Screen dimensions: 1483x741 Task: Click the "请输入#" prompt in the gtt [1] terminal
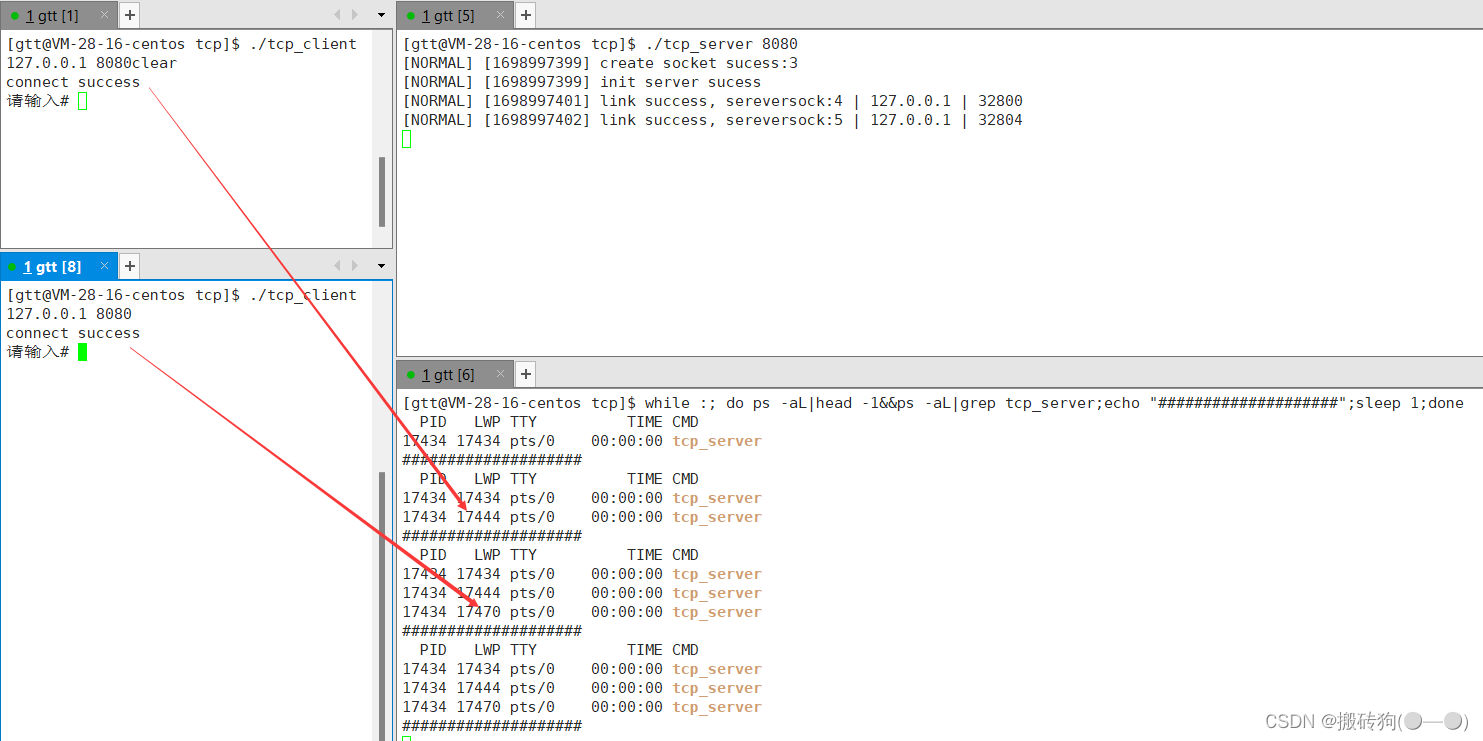[38, 101]
